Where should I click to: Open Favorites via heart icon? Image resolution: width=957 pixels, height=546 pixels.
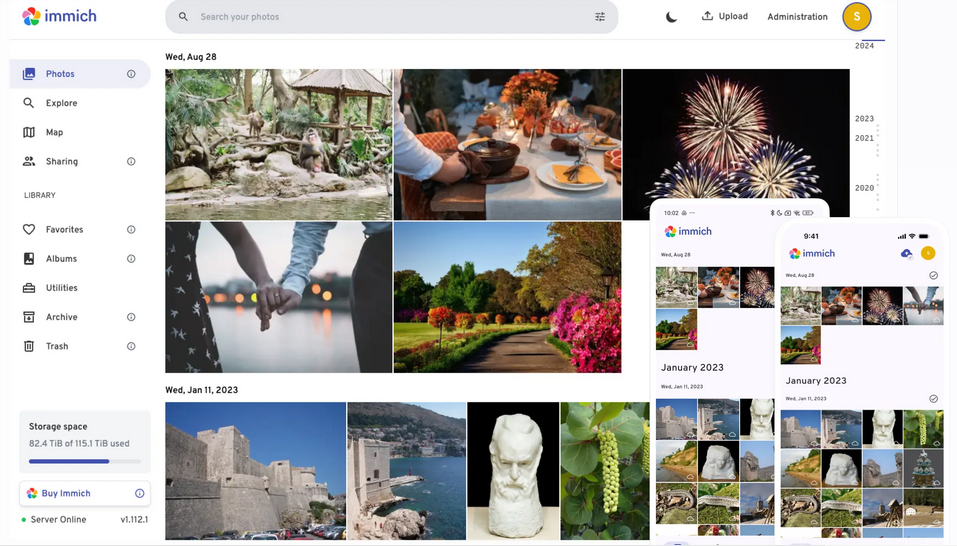coord(29,230)
